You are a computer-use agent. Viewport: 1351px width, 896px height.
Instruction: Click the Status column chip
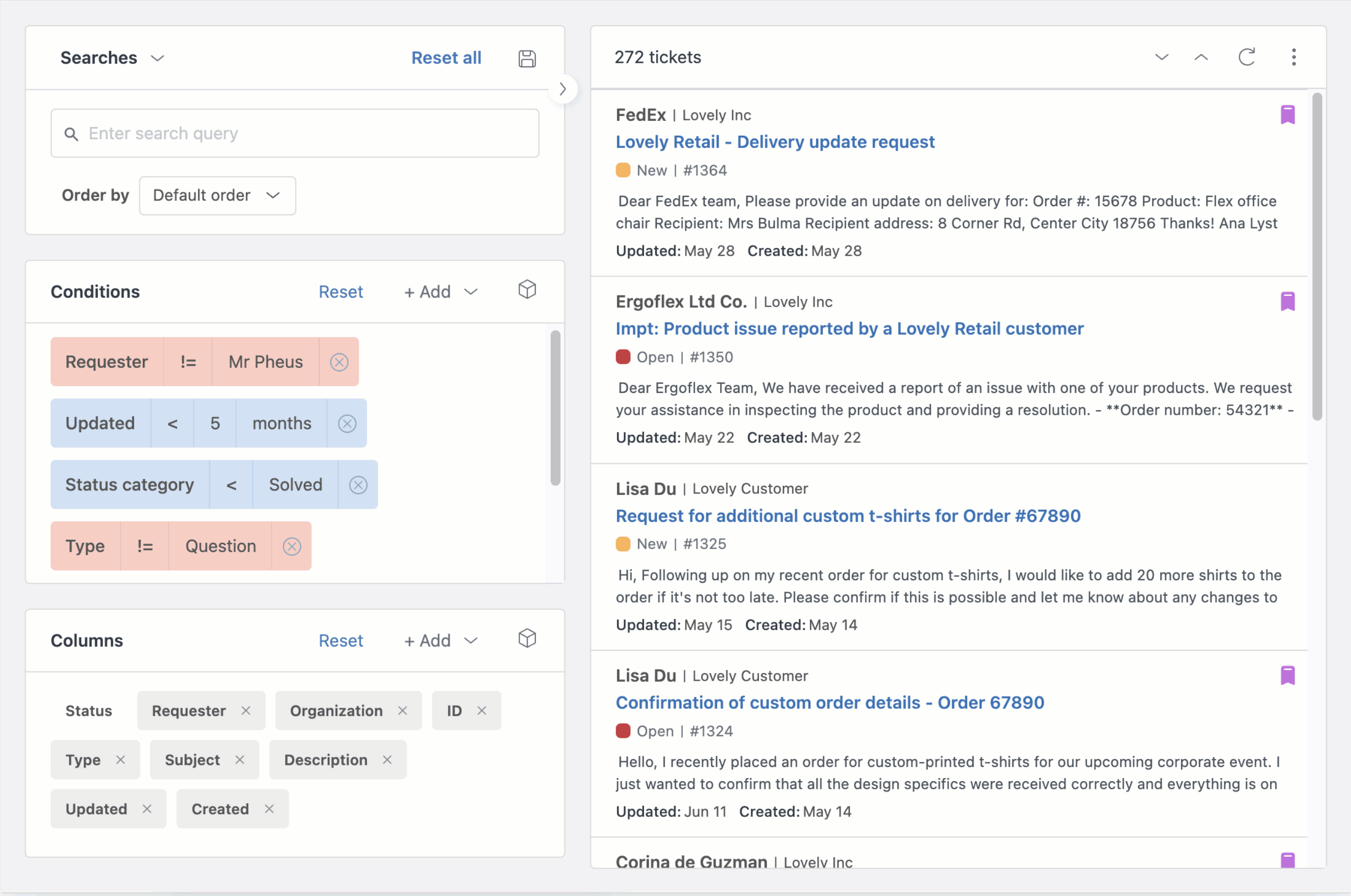coord(89,710)
